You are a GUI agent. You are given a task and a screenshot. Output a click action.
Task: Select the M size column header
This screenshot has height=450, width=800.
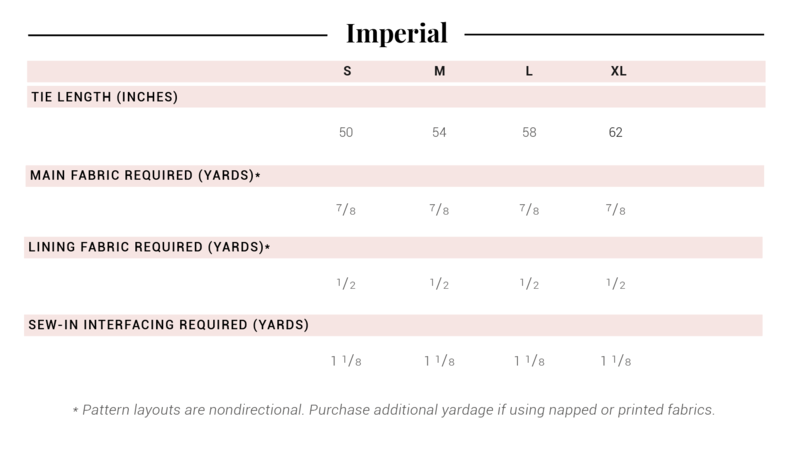tap(439, 72)
